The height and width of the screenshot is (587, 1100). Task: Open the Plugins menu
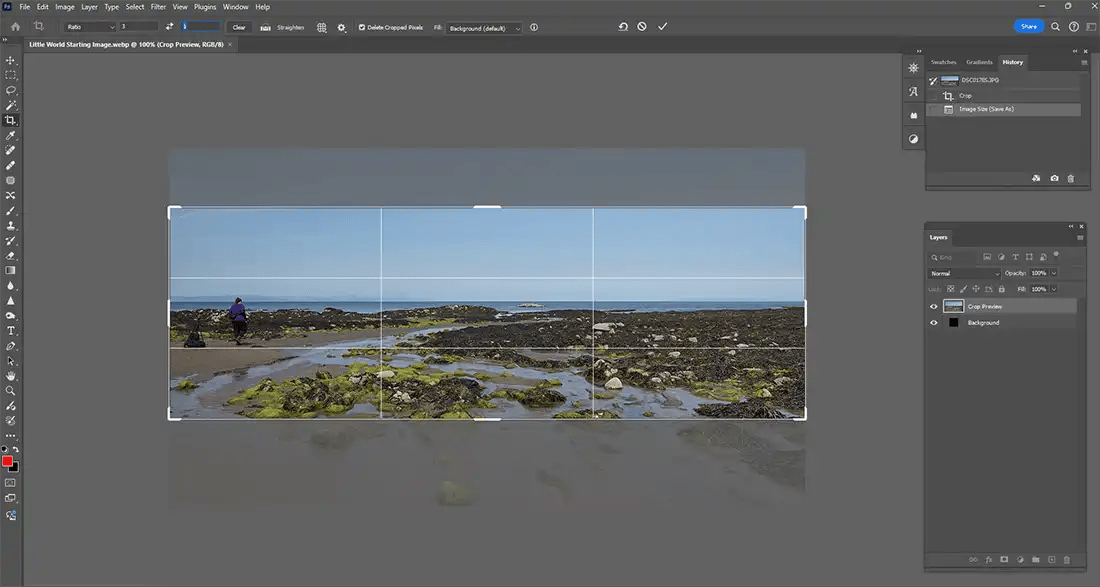click(x=205, y=7)
